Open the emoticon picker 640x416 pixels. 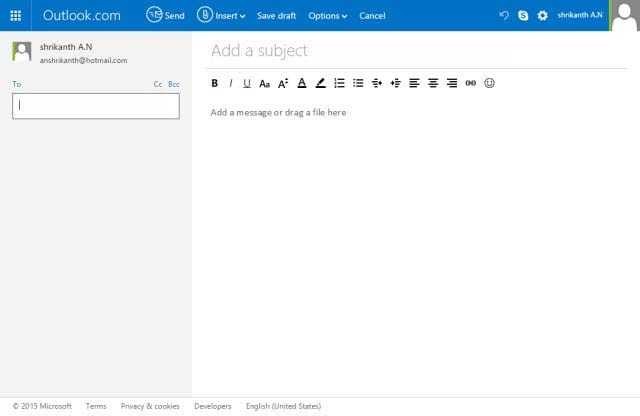coord(489,83)
